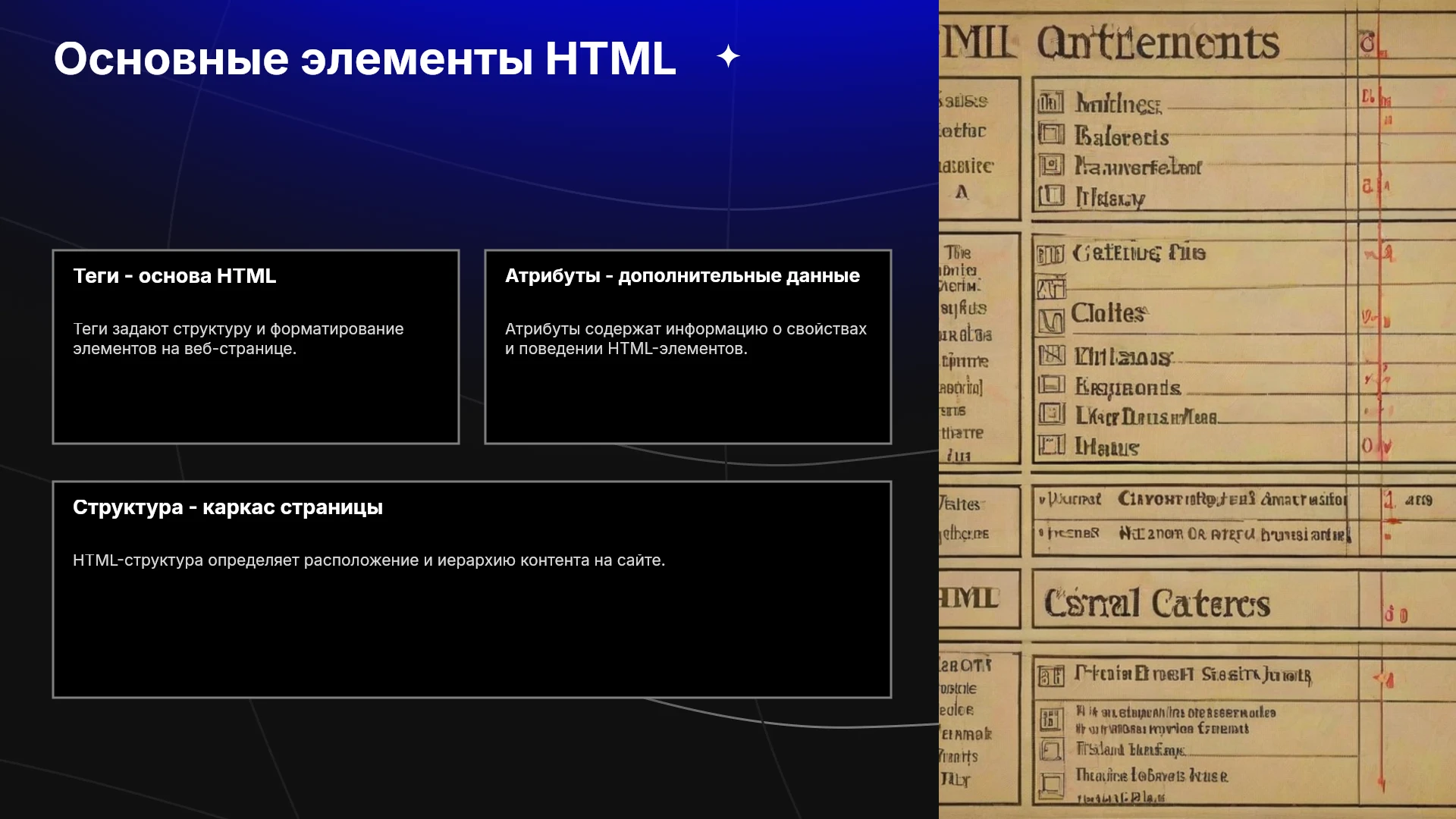
Task: Click the bottom-most square icon in the parchment list
Action: [1052, 785]
